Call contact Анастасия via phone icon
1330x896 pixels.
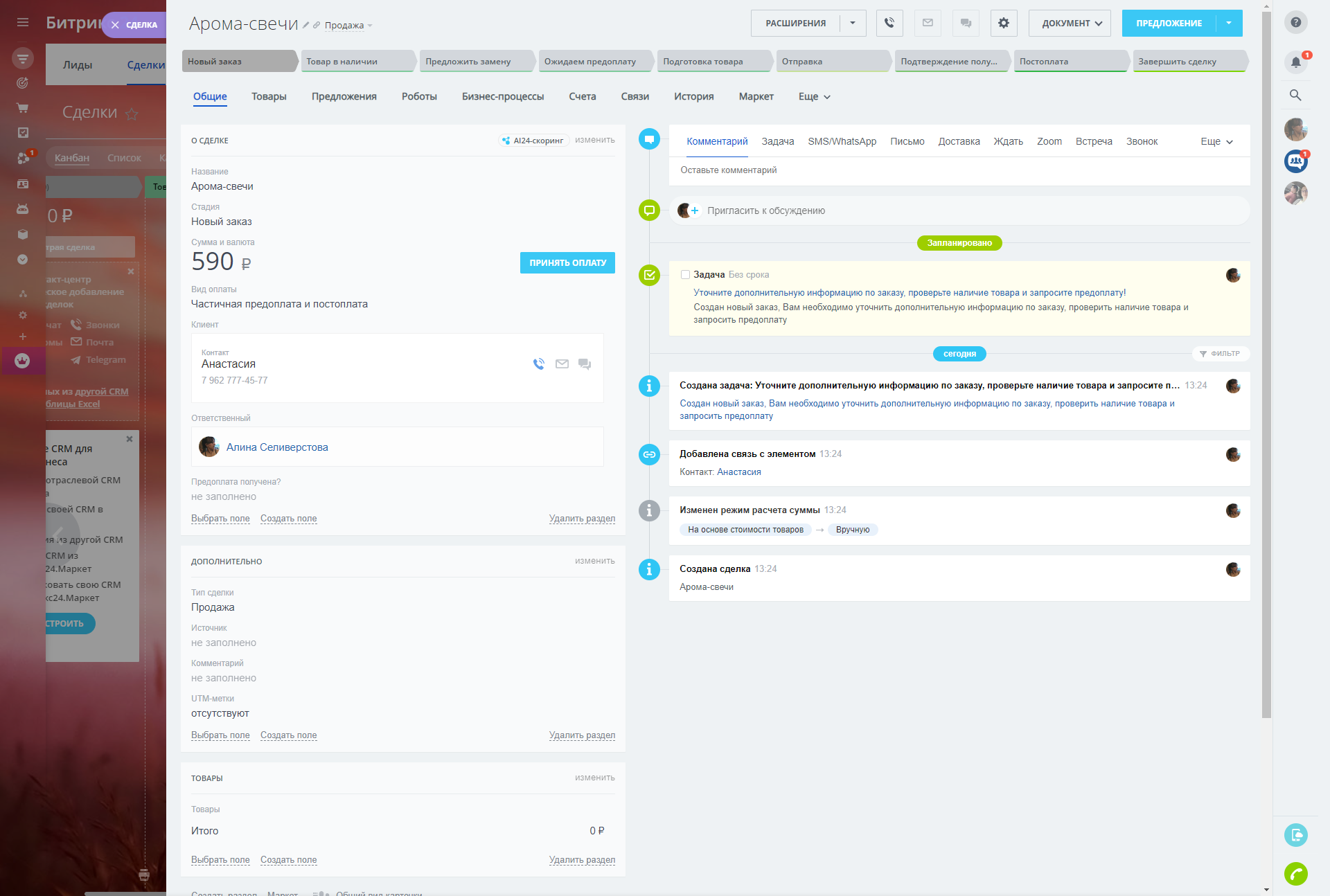coord(539,364)
